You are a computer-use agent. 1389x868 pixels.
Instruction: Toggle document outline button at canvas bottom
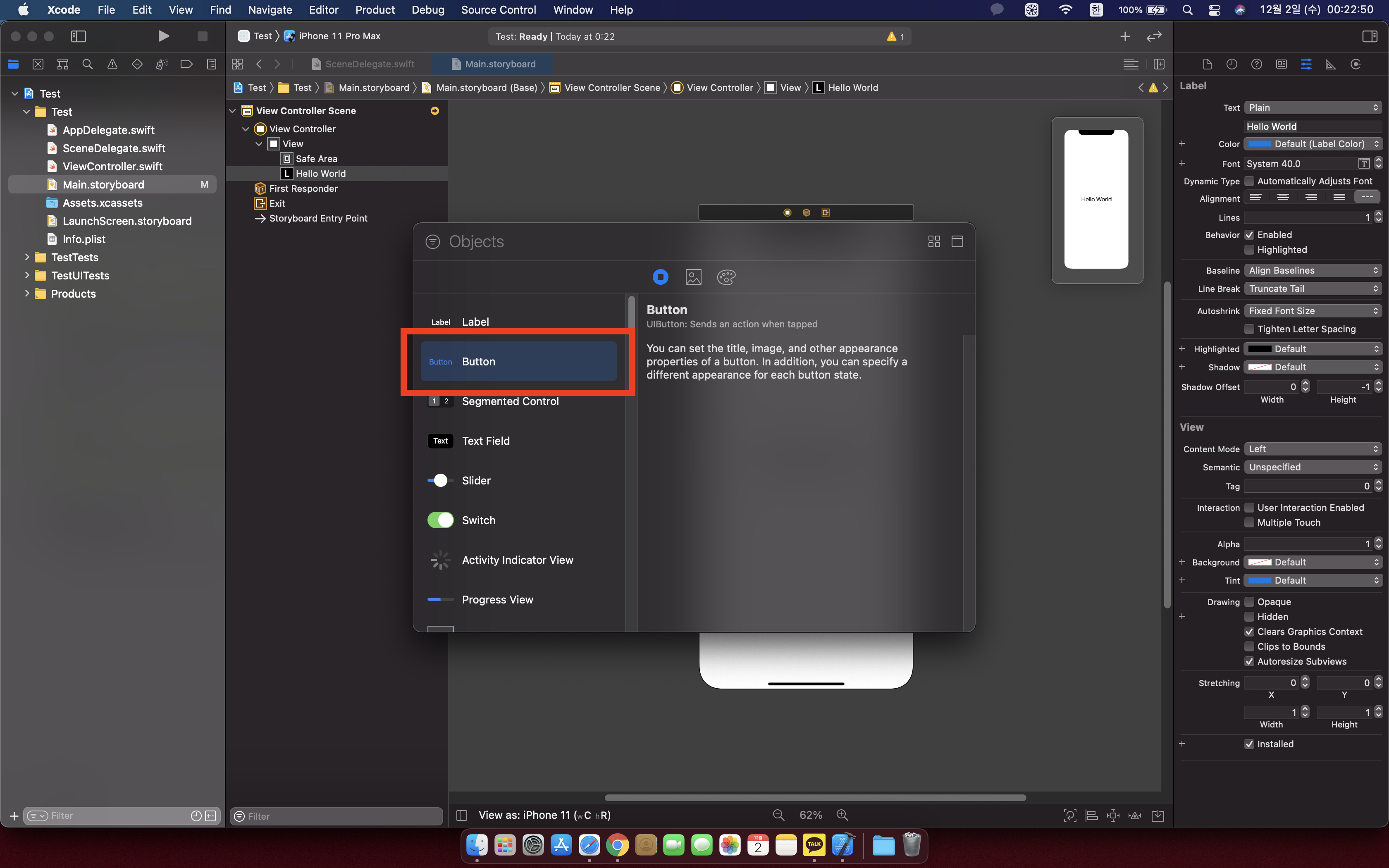[x=461, y=815]
